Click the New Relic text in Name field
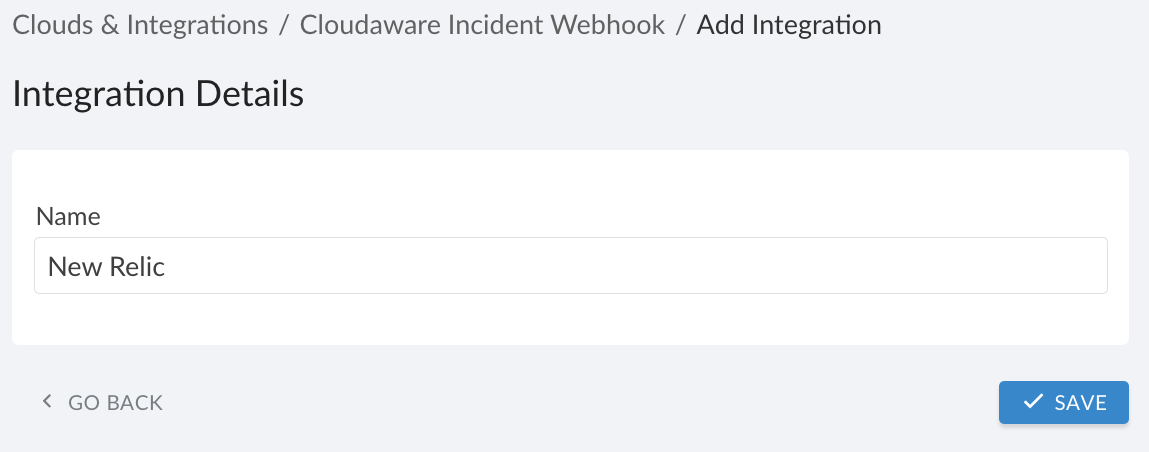The image size is (1149, 452). [106, 266]
